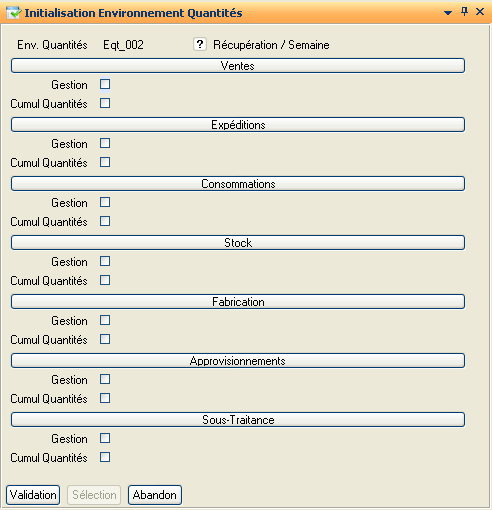This screenshot has width=492, height=510.
Task: Tick Gestion under Approvisionnements
Action: coord(105,379)
